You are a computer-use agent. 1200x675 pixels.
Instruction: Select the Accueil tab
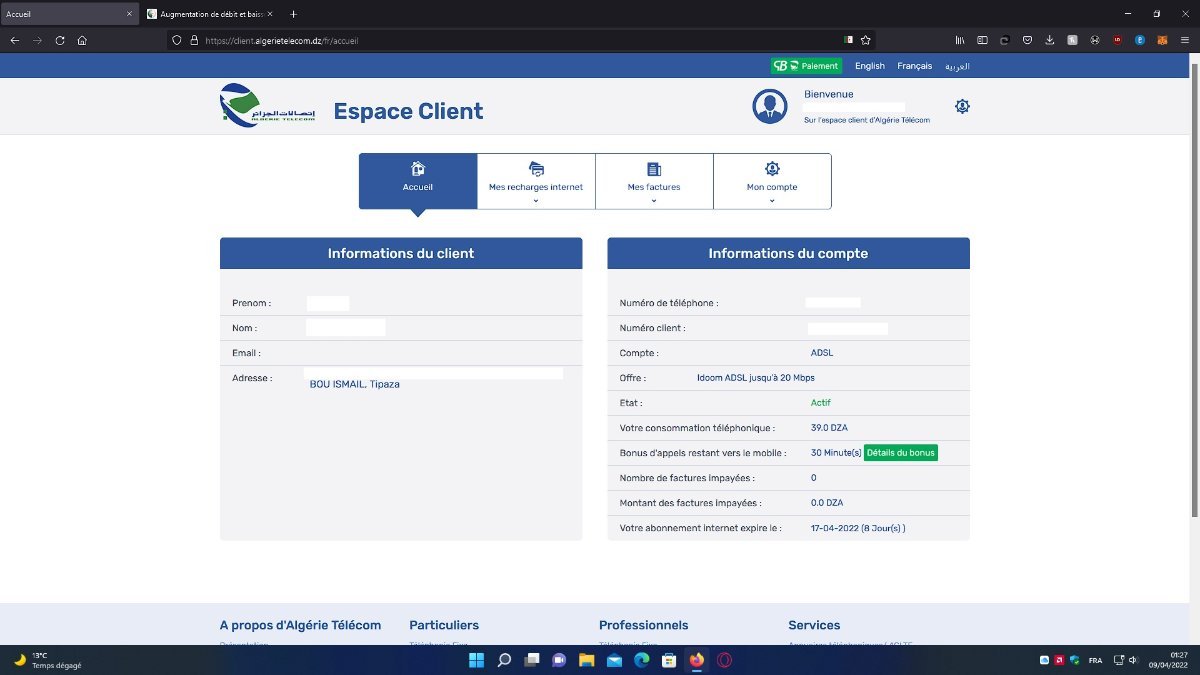(x=418, y=181)
